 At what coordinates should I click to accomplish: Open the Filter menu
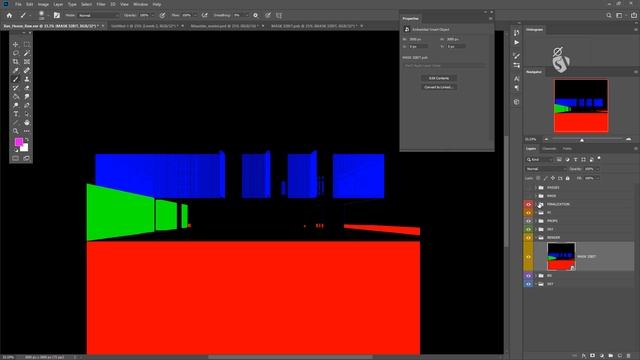pos(101,4)
